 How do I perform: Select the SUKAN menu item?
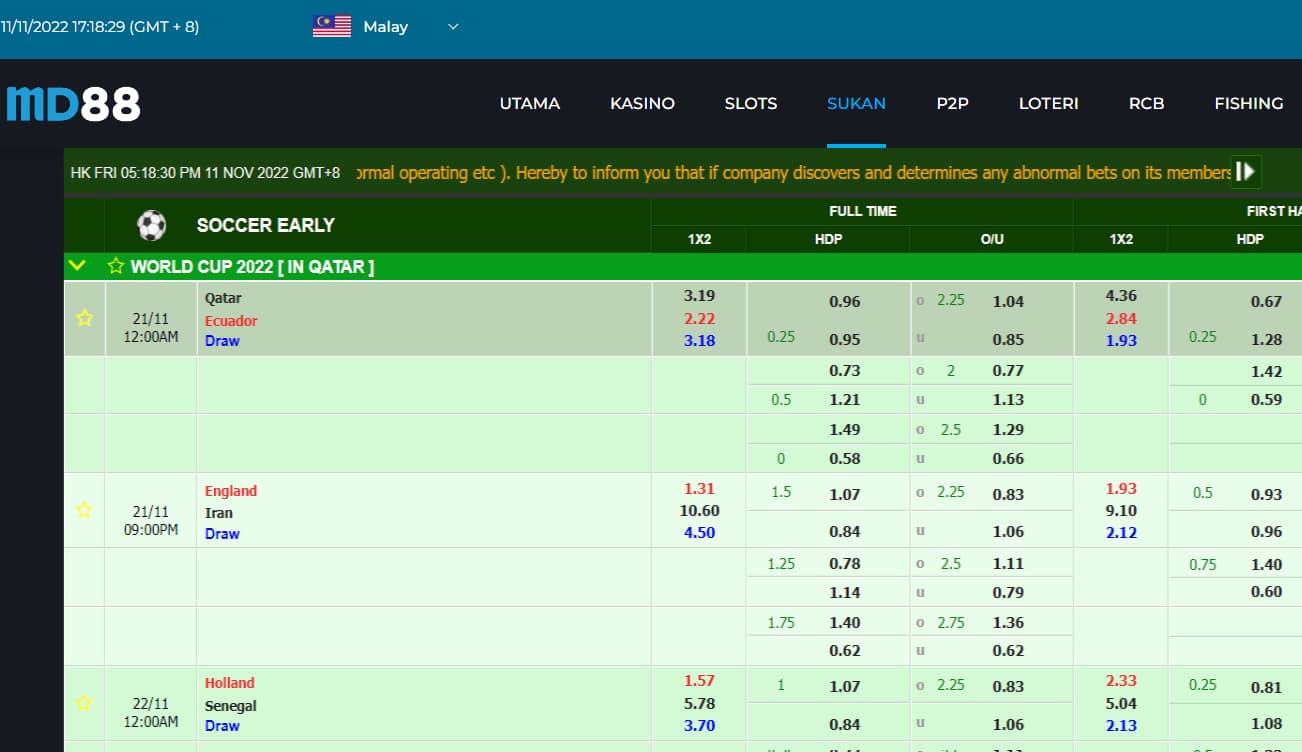tap(856, 103)
